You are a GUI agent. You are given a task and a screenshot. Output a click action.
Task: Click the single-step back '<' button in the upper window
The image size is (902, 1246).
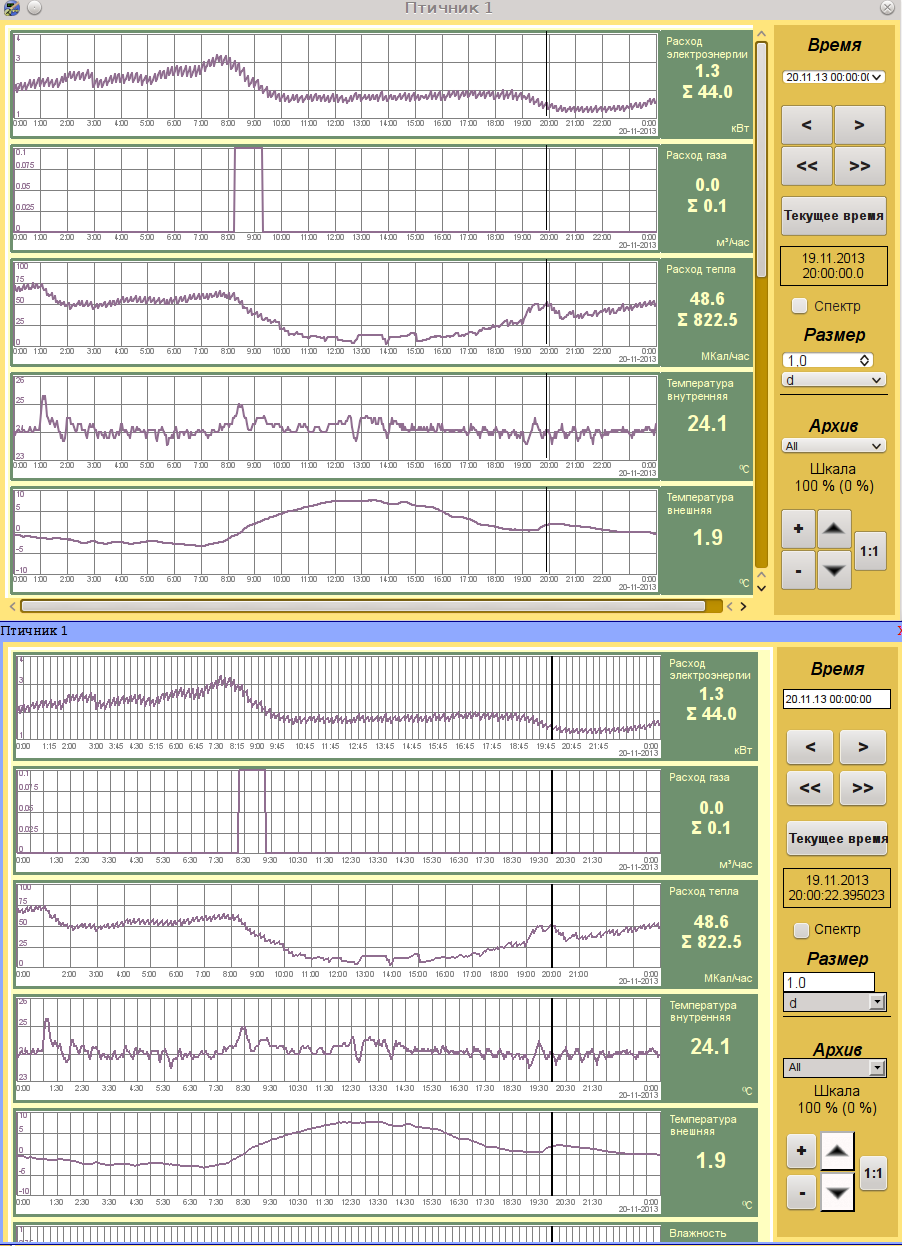click(807, 125)
